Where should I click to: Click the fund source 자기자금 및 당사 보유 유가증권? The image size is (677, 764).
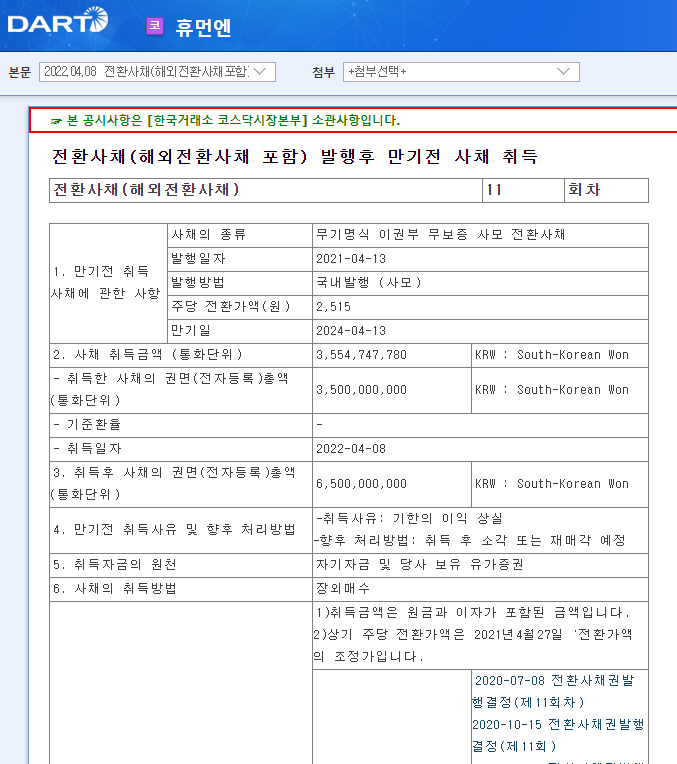point(420,565)
